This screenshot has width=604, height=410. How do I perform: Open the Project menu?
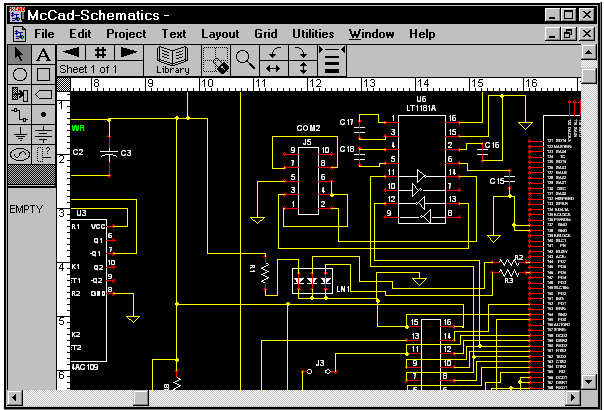(x=126, y=34)
